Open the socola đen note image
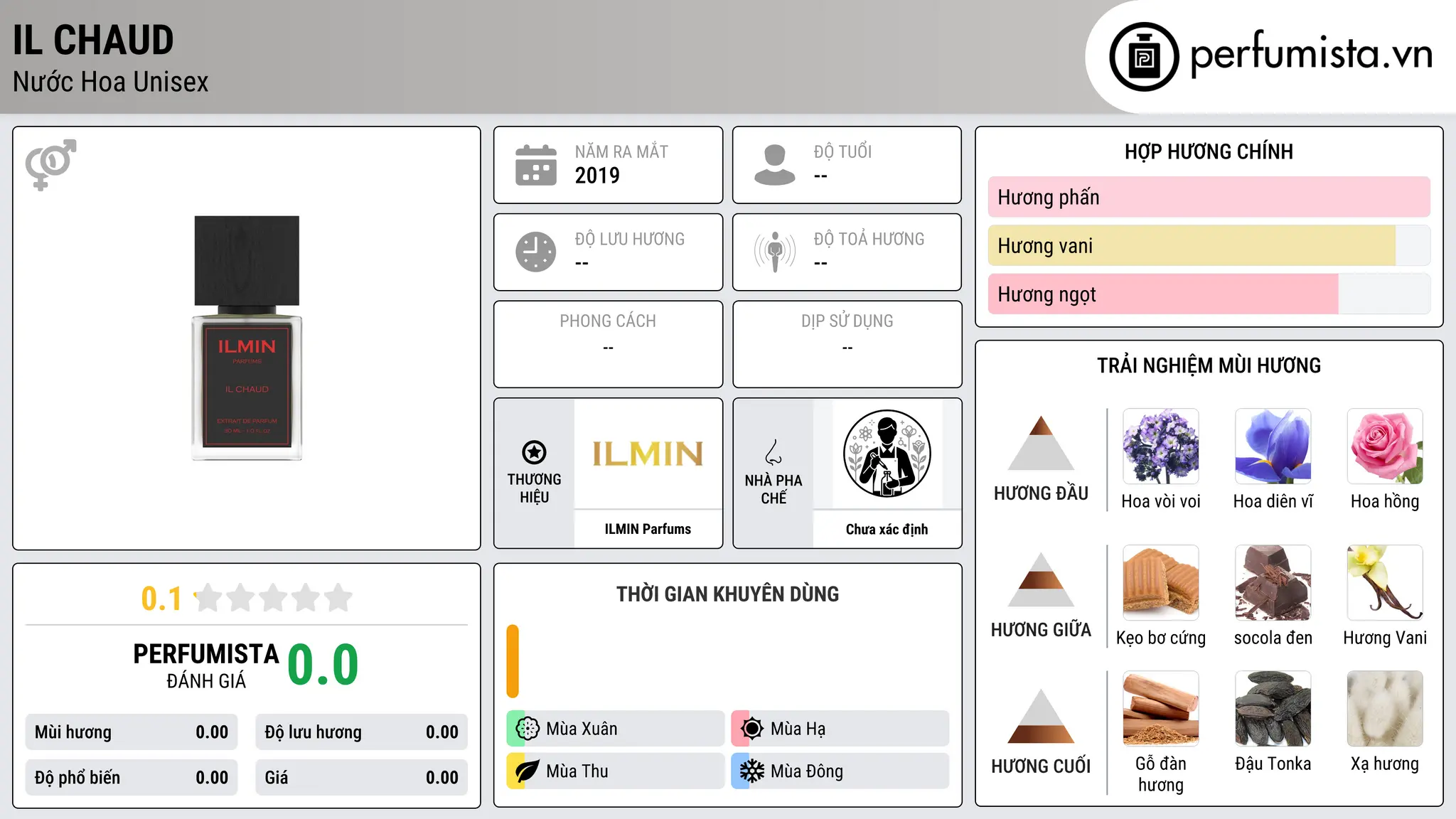This screenshot has height=819, width=1456. coord(1273,583)
